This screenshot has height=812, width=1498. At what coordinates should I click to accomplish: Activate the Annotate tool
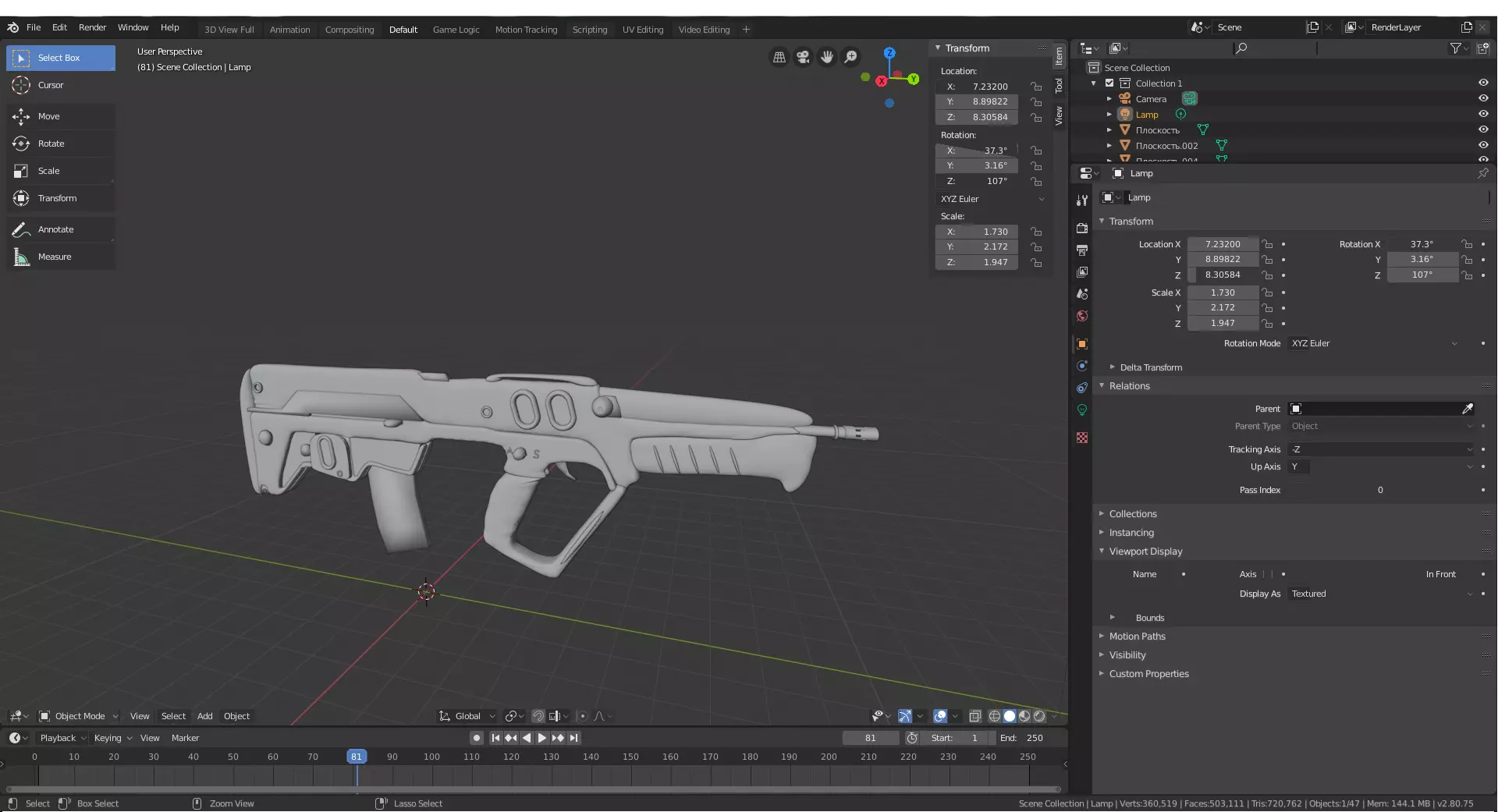point(61,229)
